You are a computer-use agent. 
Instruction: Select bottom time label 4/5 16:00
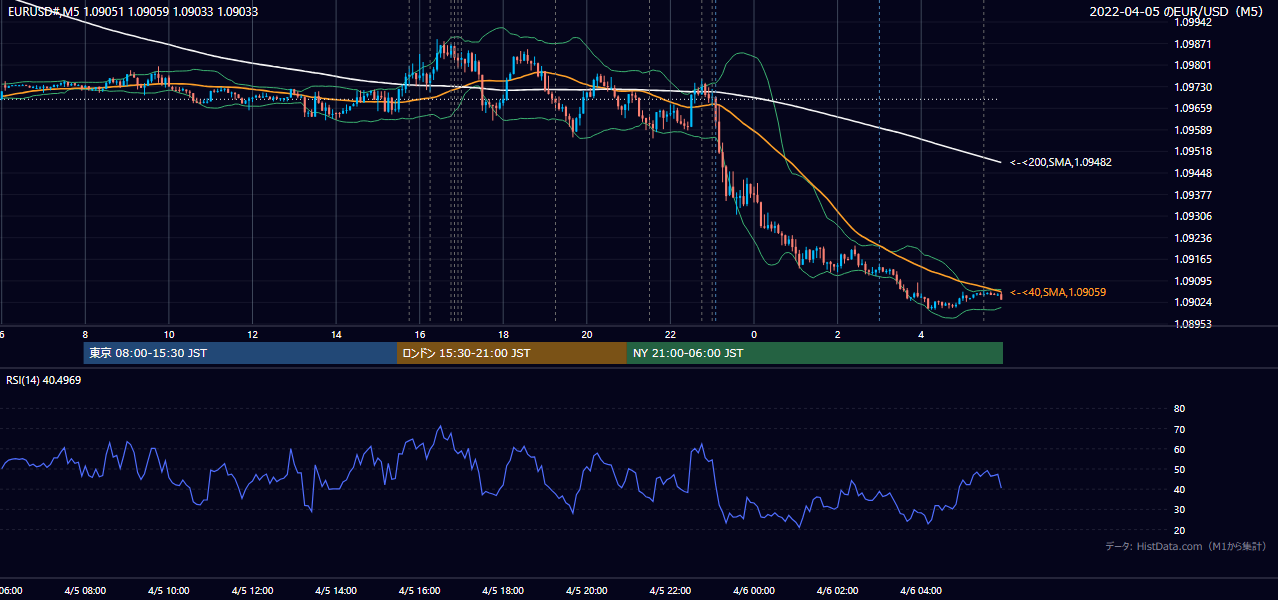[420, 591]
